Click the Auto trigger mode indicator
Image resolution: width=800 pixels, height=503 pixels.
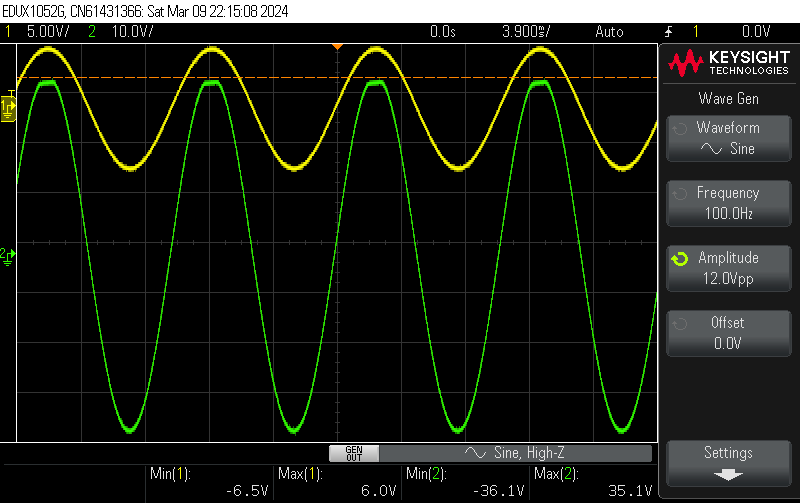point(609,32)
